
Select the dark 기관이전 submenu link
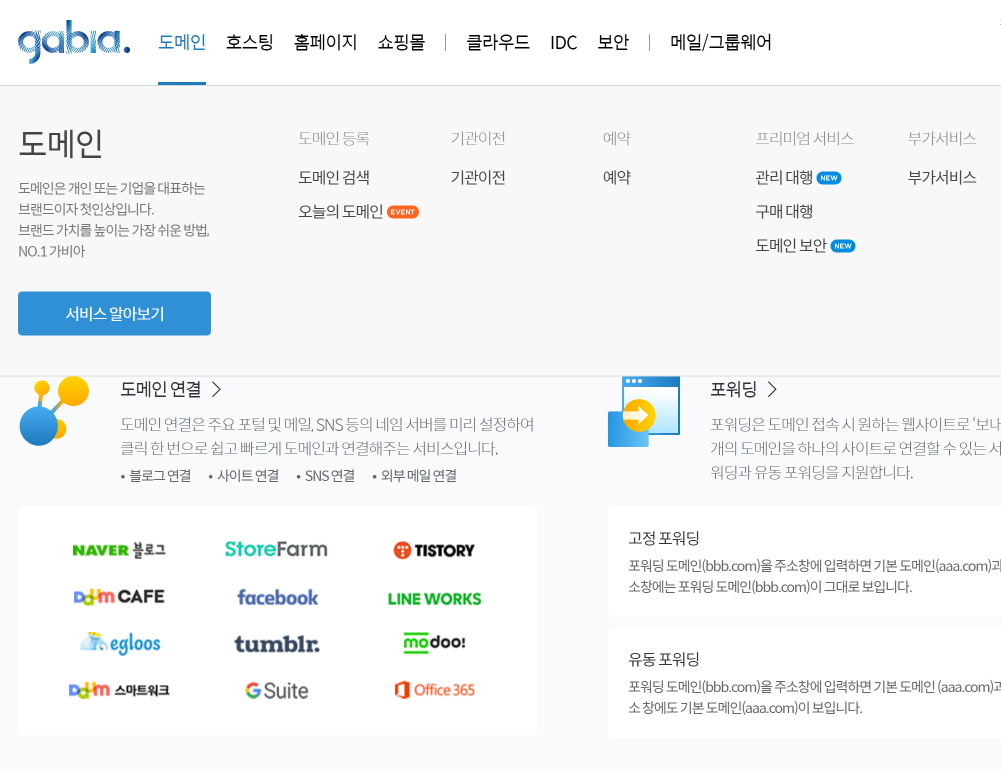pyautogui.click(x=478, y=177)
